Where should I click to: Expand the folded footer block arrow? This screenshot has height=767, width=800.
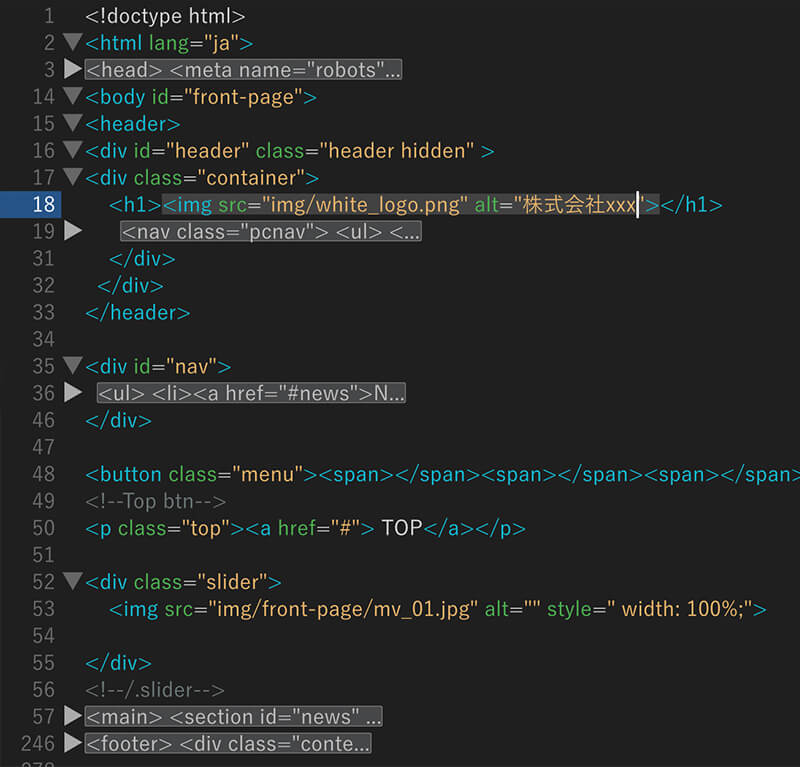point(72,743)
